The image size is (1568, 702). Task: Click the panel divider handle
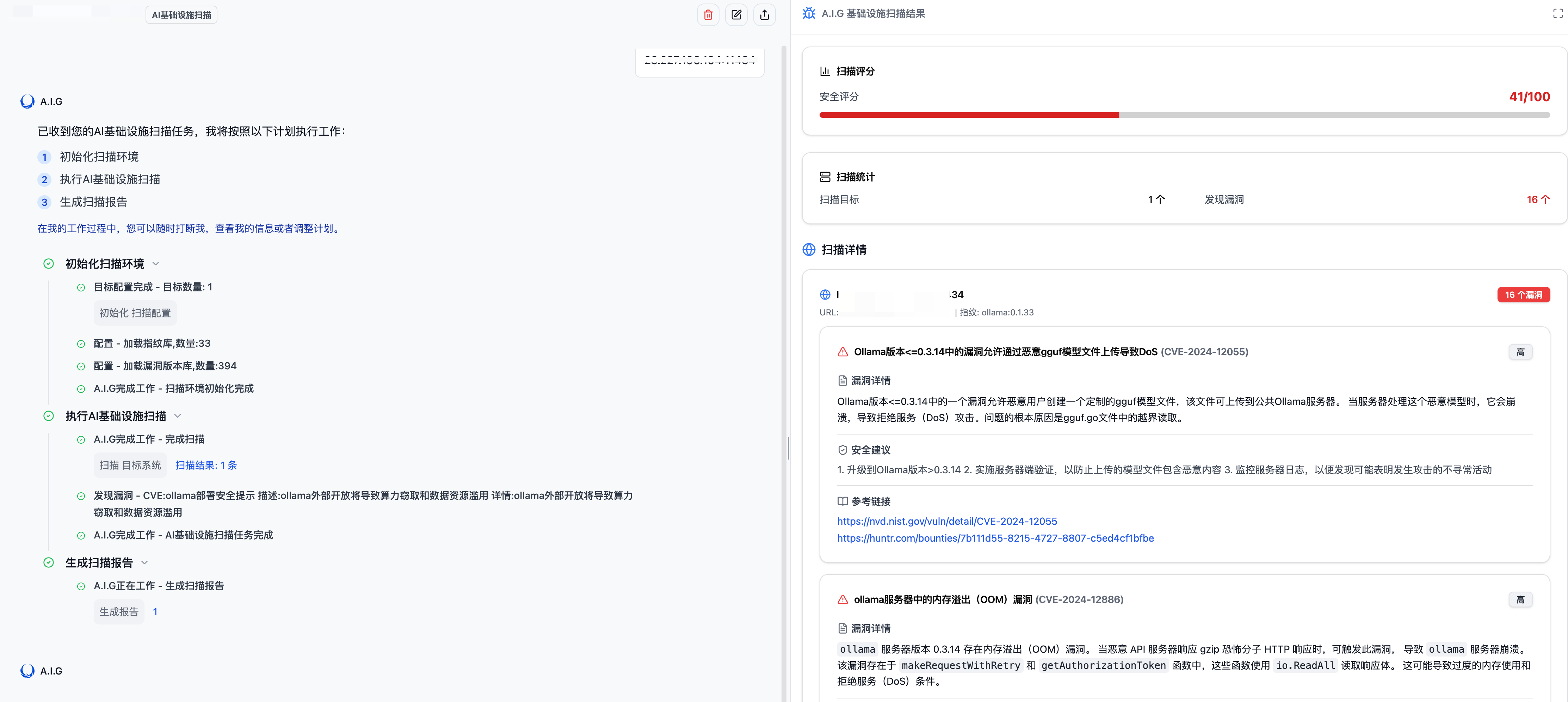pos(788,448)
